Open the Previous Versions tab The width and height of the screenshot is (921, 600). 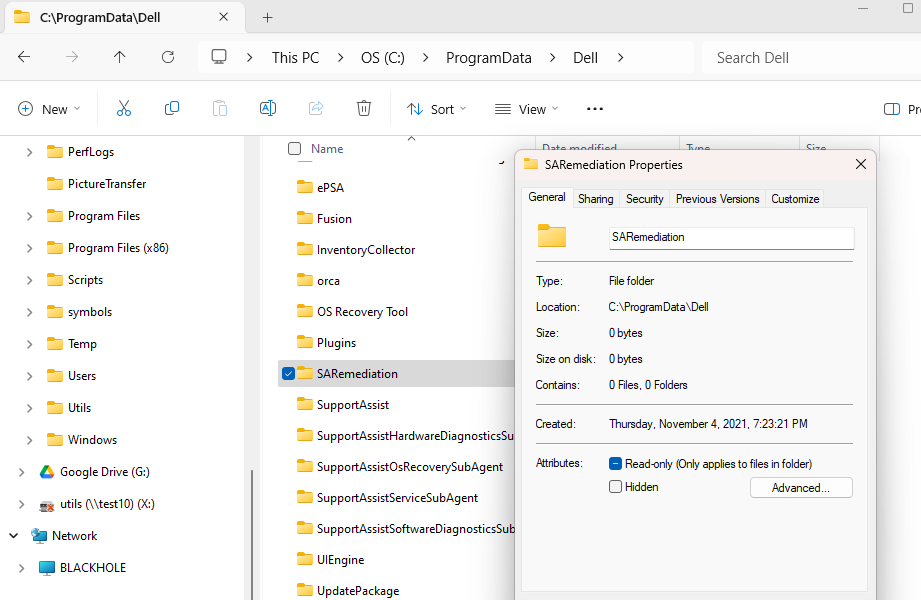tap(717, 199)
